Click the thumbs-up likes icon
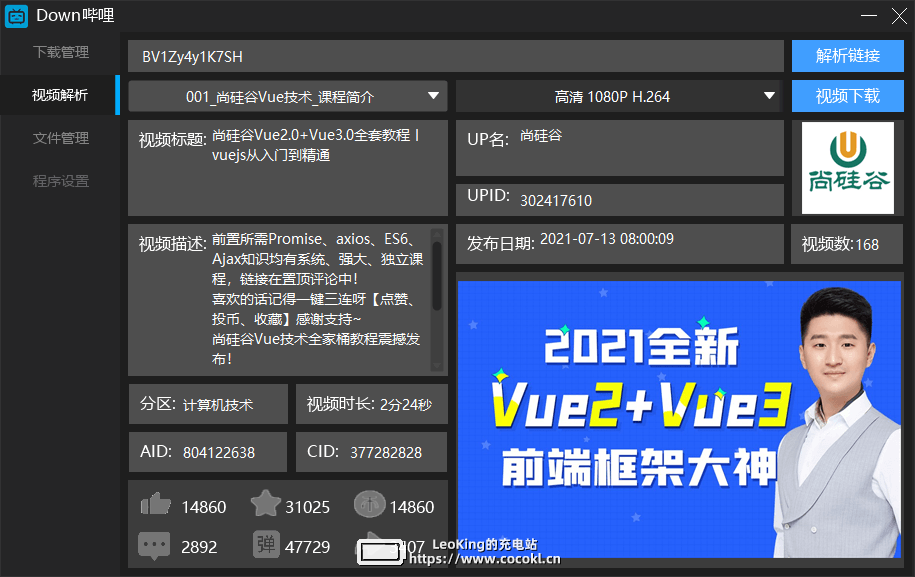Screen dimensions: 915x577 point(155,504)
